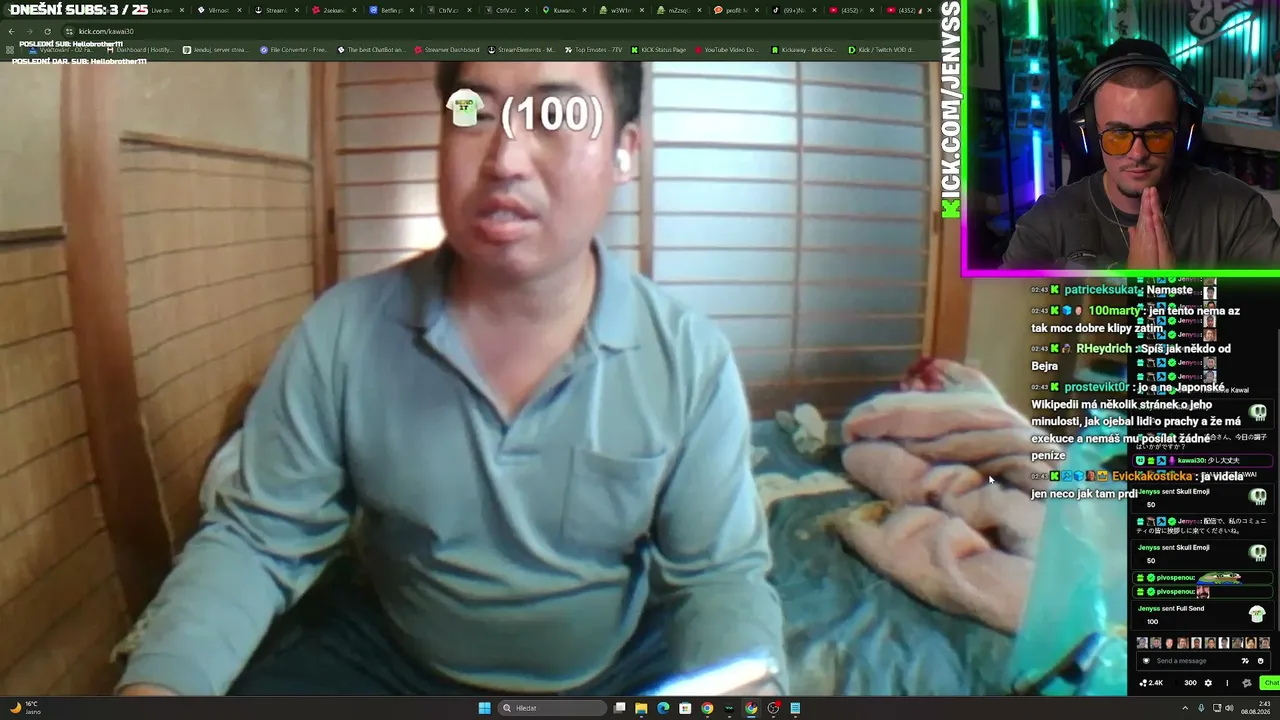Switch to the profil browser tab

coord(736,10)
